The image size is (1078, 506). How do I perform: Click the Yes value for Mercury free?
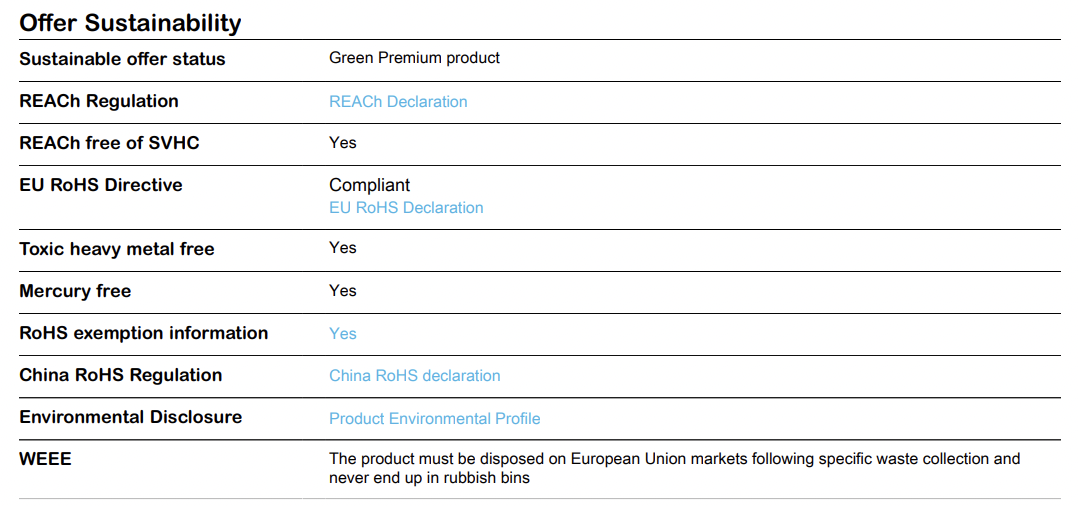click(x=342, y=290)
